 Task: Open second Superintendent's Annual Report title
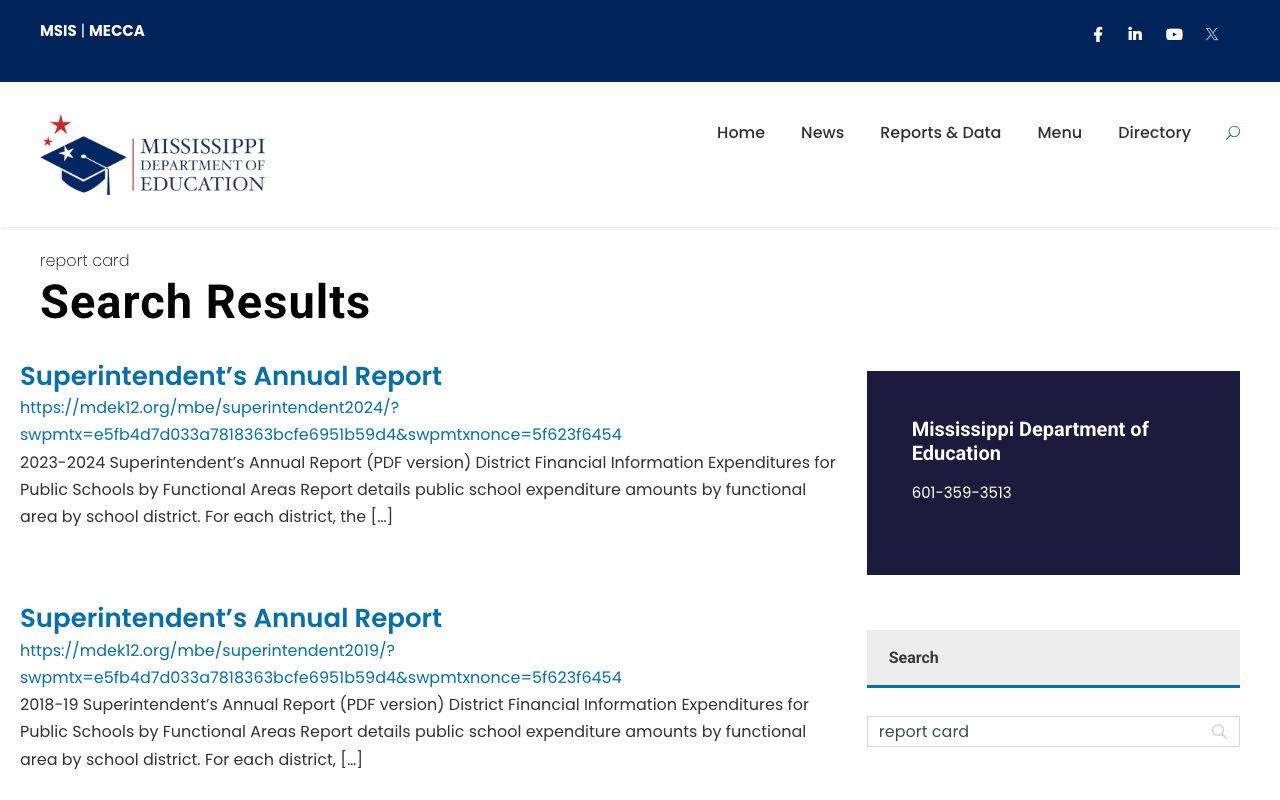click(x=231, y=618)
